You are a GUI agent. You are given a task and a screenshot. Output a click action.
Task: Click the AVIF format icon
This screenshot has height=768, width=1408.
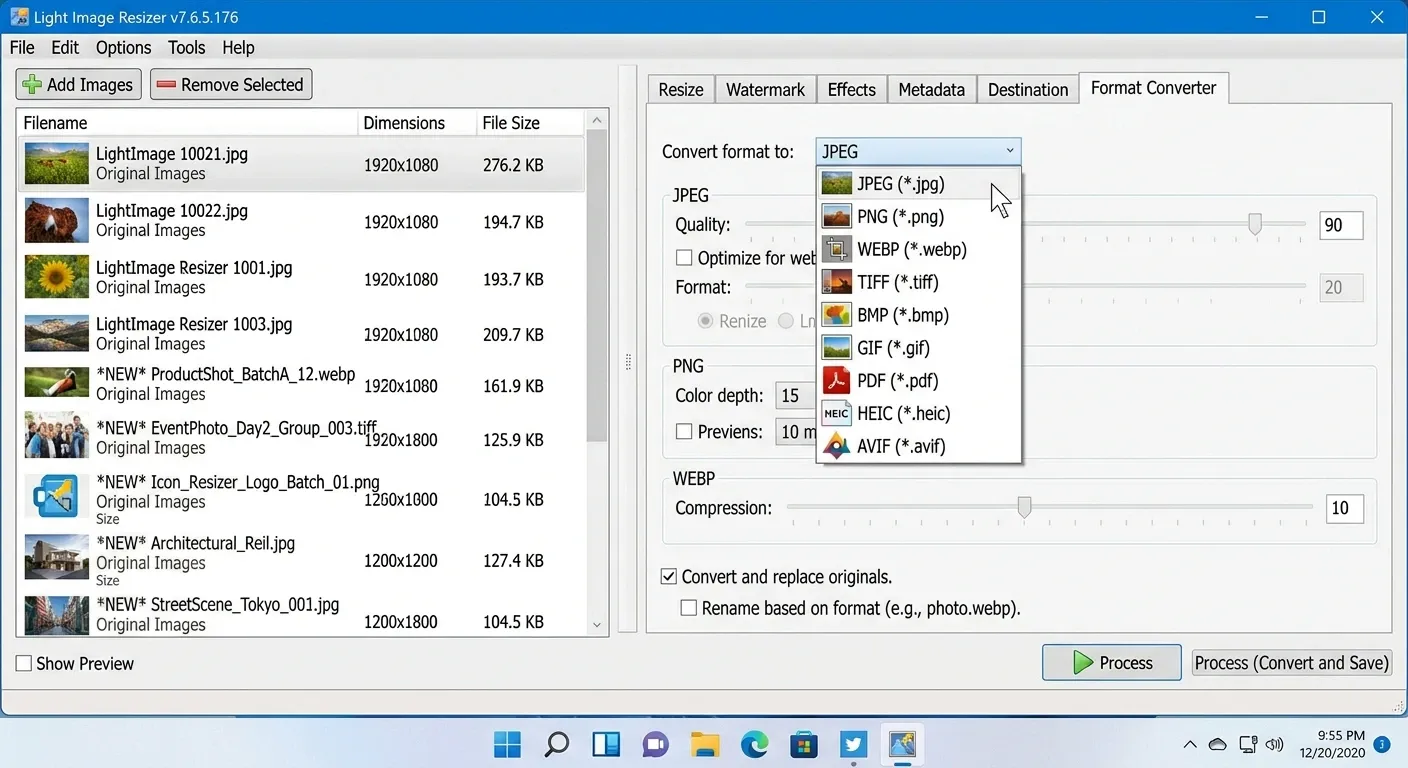(836, 447)
